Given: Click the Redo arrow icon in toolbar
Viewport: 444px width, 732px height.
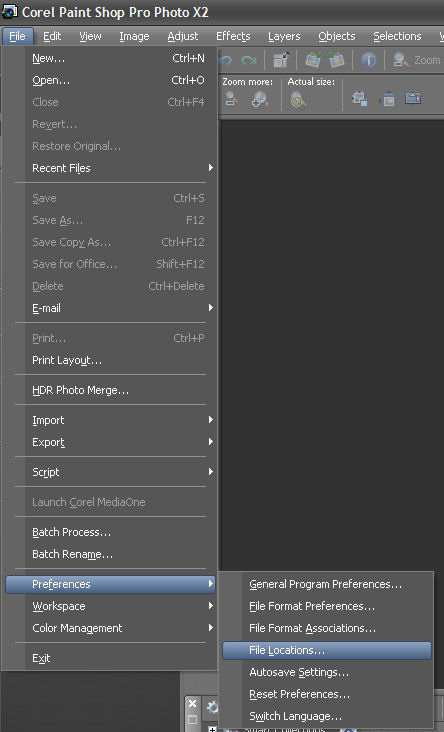Looking at the screenshot, I should [x=249, y=60].
